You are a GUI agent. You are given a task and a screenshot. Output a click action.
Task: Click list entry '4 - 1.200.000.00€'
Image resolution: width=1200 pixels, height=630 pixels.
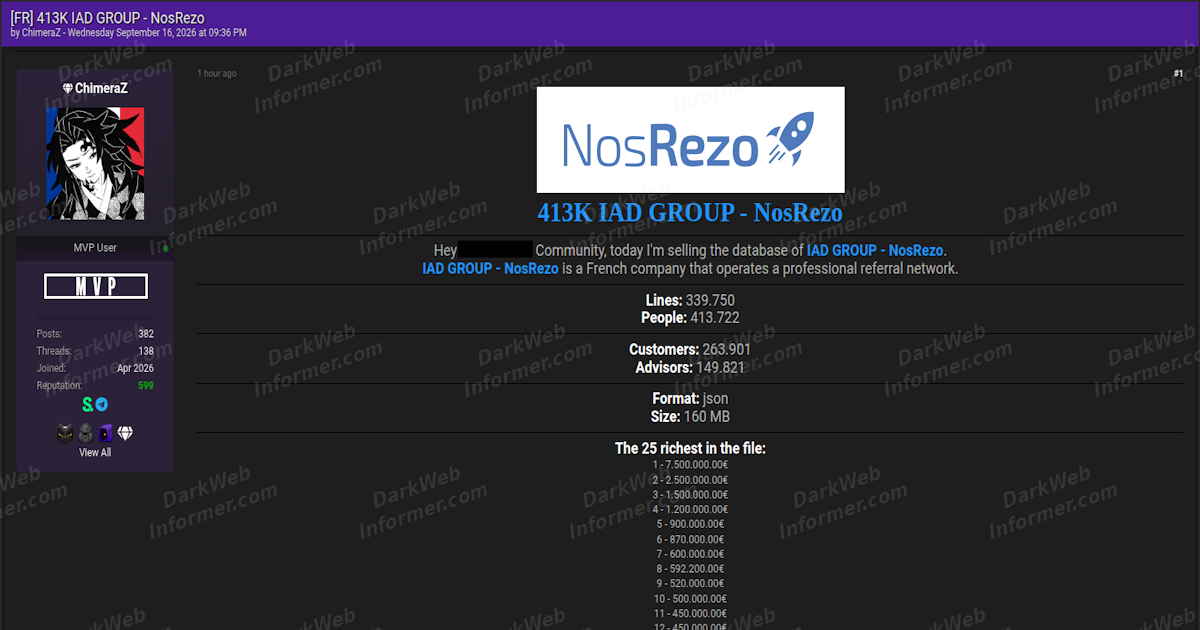(690, 509)
